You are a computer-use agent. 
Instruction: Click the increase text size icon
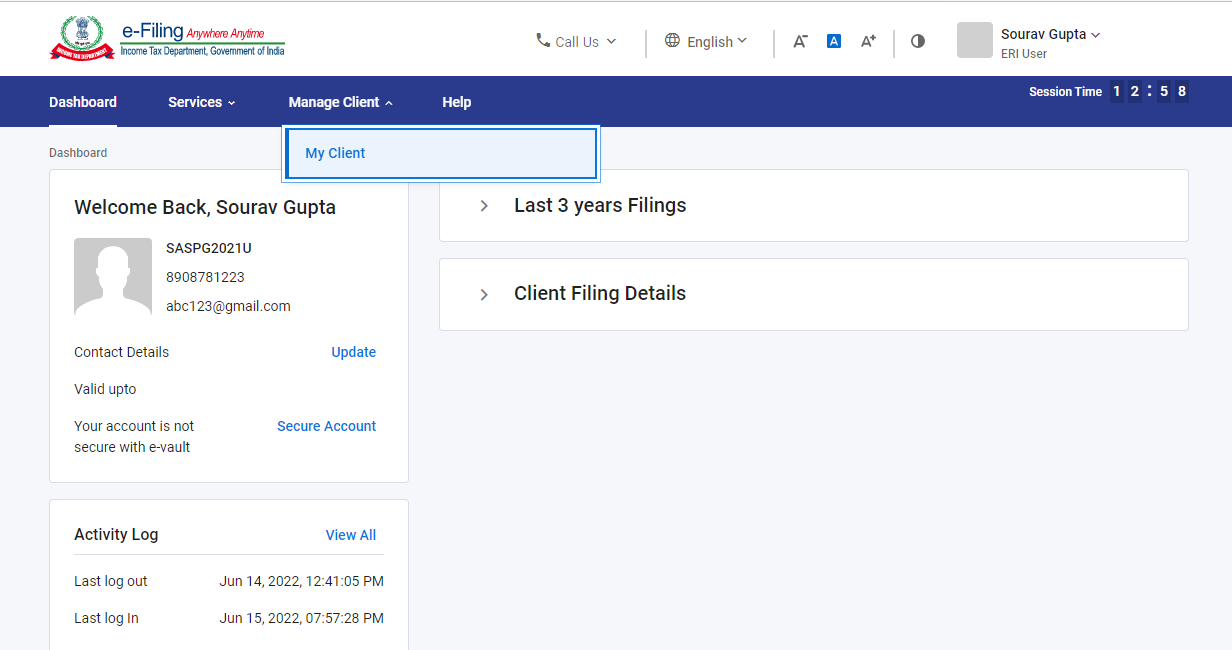(x=867, y=41)
